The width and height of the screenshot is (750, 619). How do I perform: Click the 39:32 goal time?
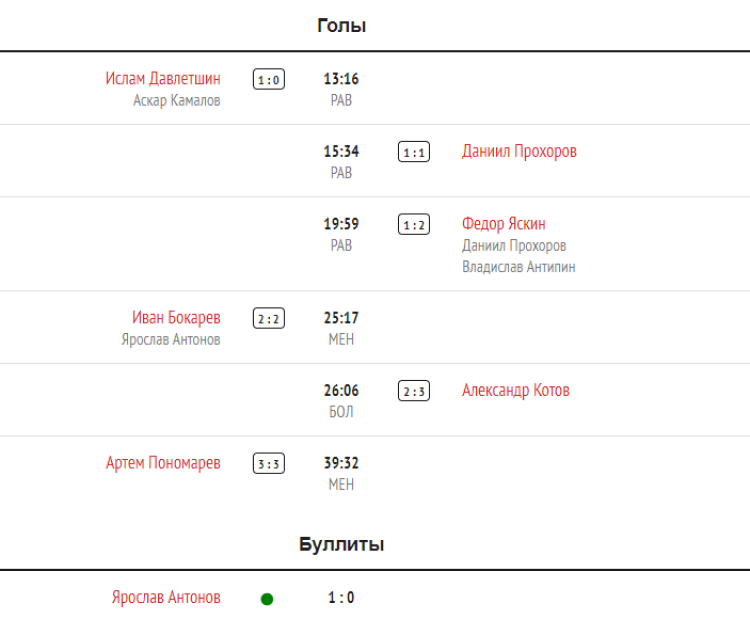click(341, 463)
